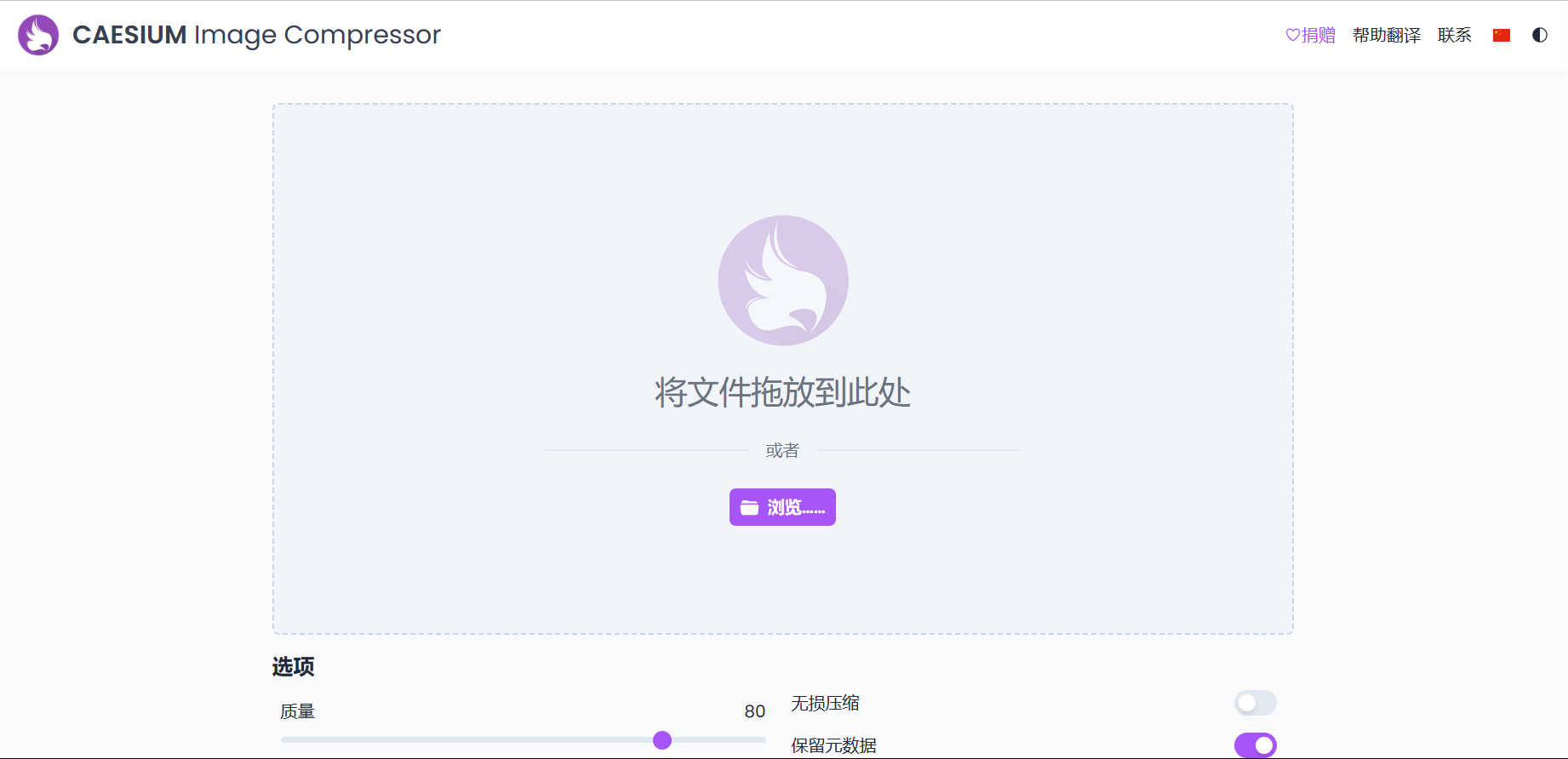The width and height of the screenshot is (1568, 759).
Task: Click the 或者 separator label
Action: click(782, 450)
